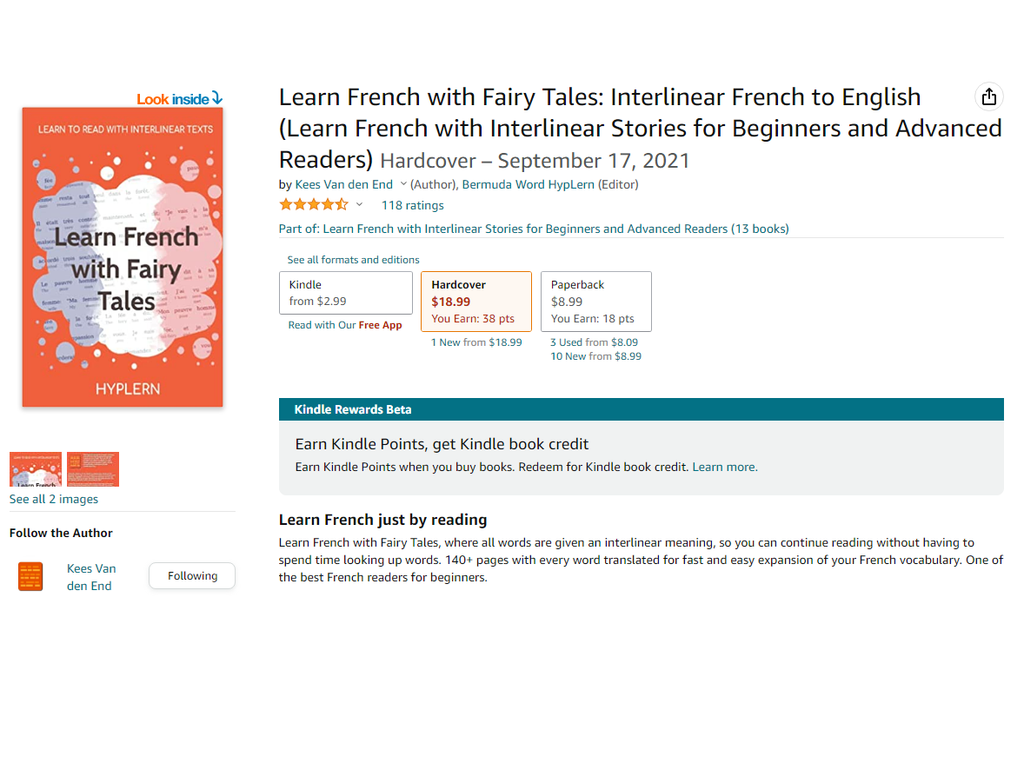Click the Look inside arrow icon
The width and height of the screenshot is (1024, 783).
[217, 98]
